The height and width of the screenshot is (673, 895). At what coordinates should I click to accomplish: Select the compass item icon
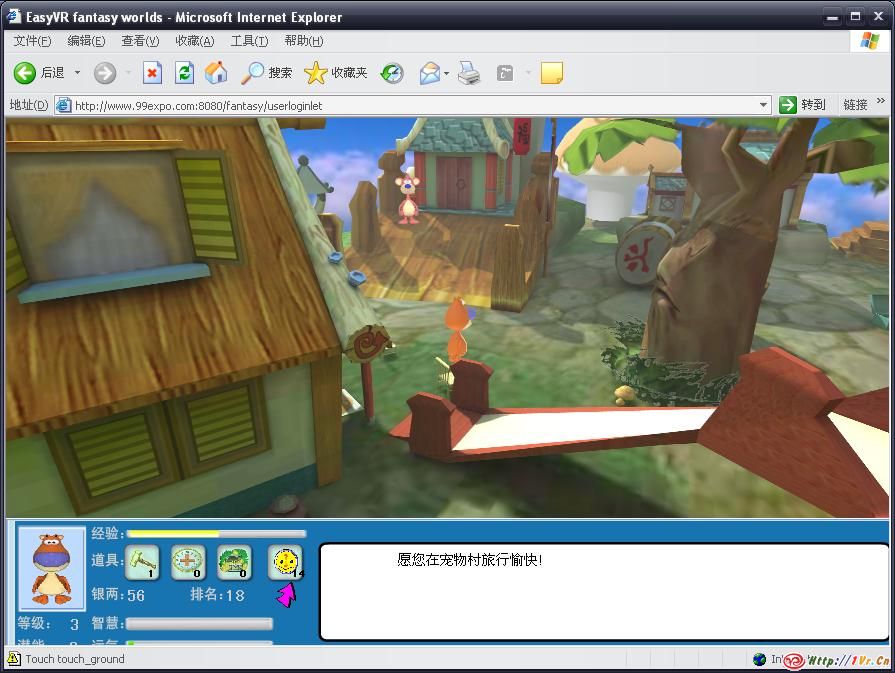pyautogui.click(x=188, y=562)
